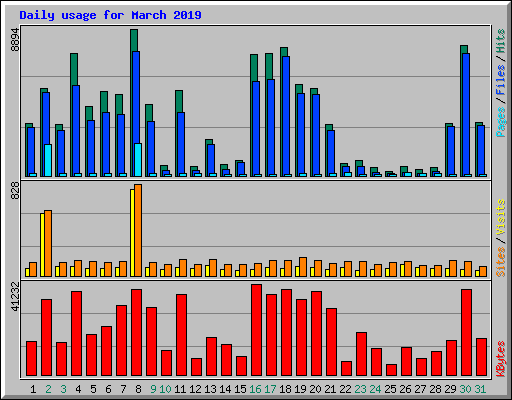The image size is (512, 400).
Task: Select the blue "Files" legend label
Action: (500, 80)
